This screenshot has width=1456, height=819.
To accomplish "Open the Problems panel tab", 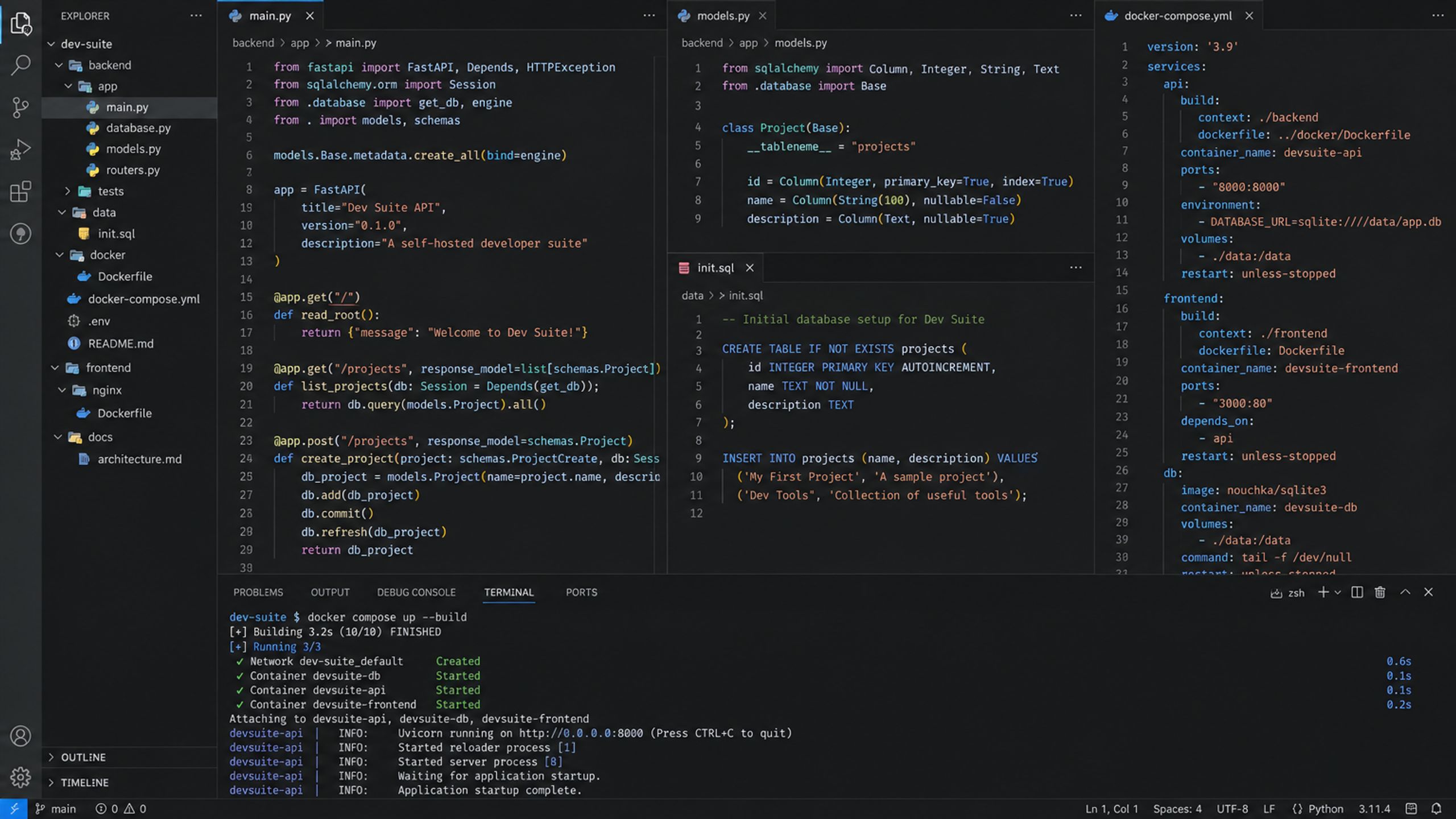I will point(258,592).
